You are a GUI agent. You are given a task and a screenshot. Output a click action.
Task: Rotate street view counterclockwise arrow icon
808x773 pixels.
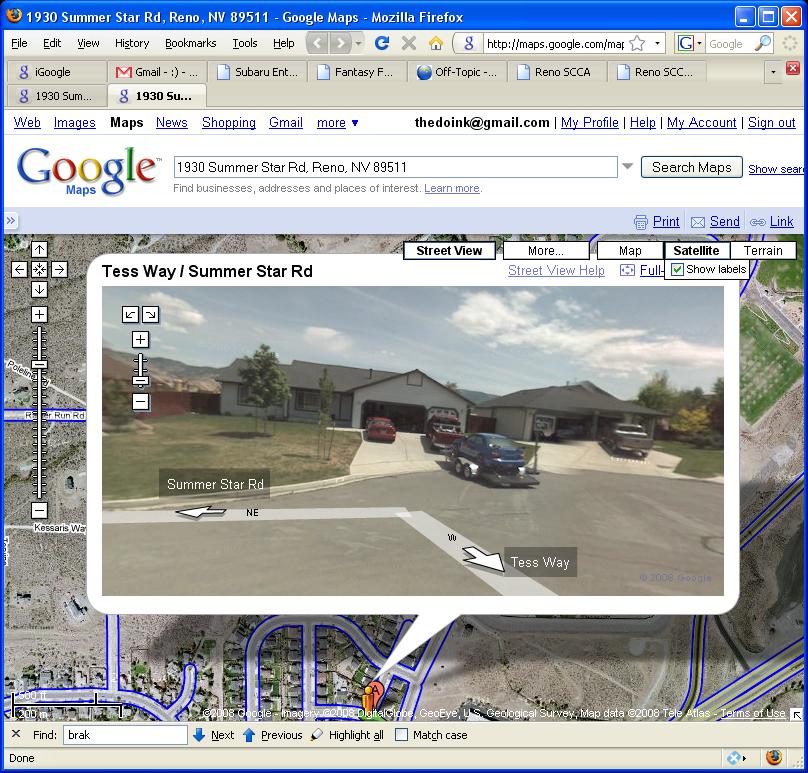pos(131,314)
